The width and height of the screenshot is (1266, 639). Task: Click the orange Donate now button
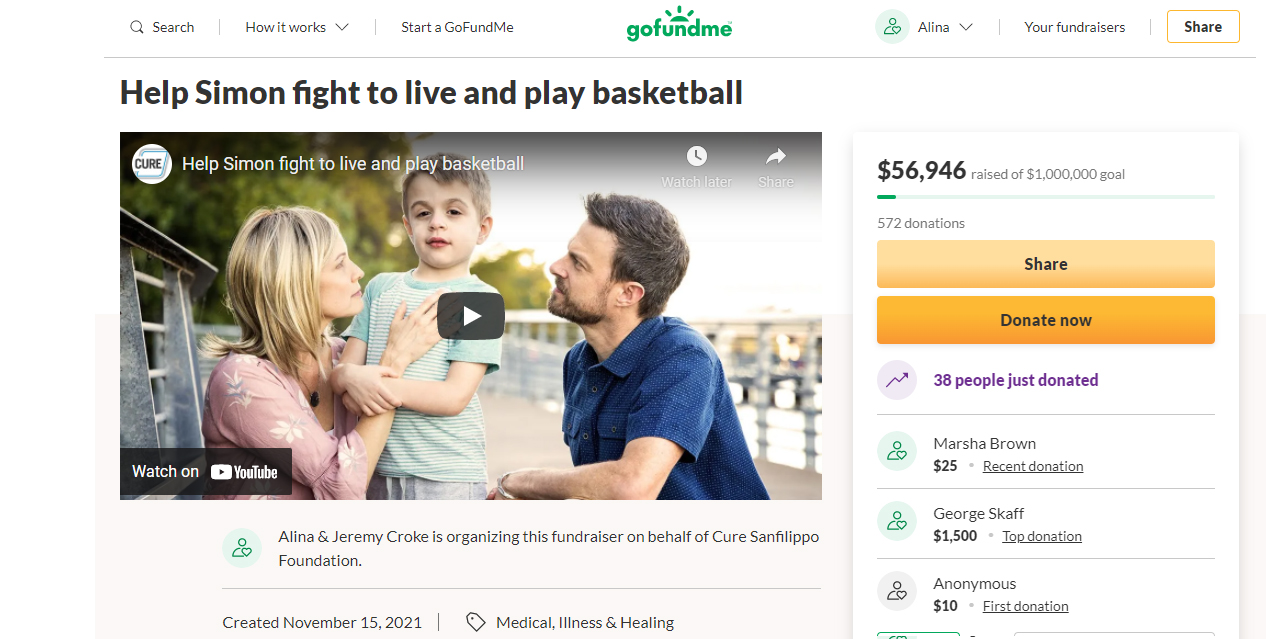pos(1046,320)
